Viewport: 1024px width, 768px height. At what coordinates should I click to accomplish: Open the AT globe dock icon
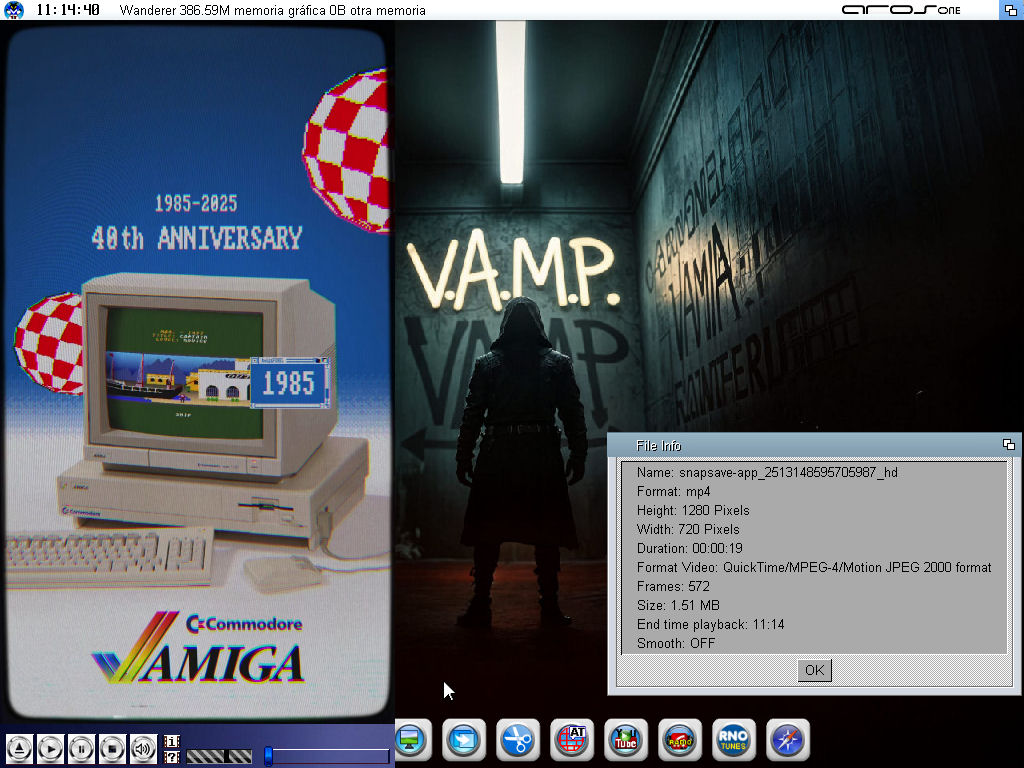pos(572,740)
